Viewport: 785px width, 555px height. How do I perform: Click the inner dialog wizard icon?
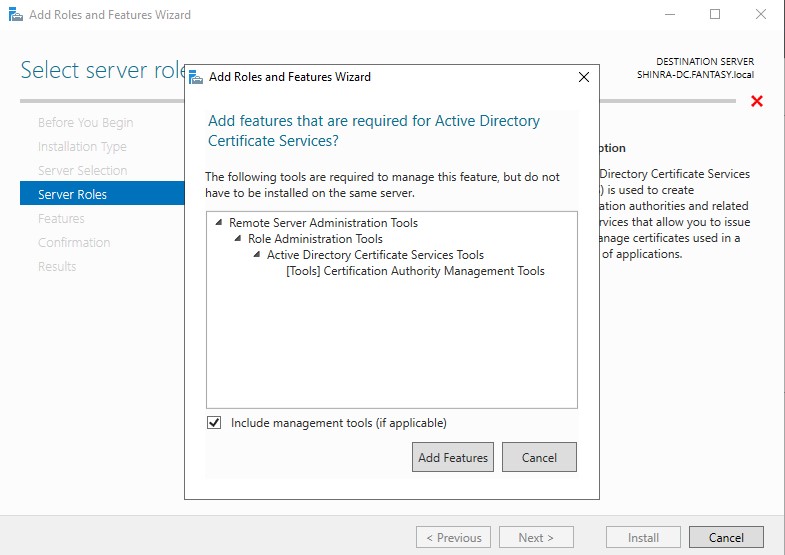pyautogui.click(x=196, y=77)
